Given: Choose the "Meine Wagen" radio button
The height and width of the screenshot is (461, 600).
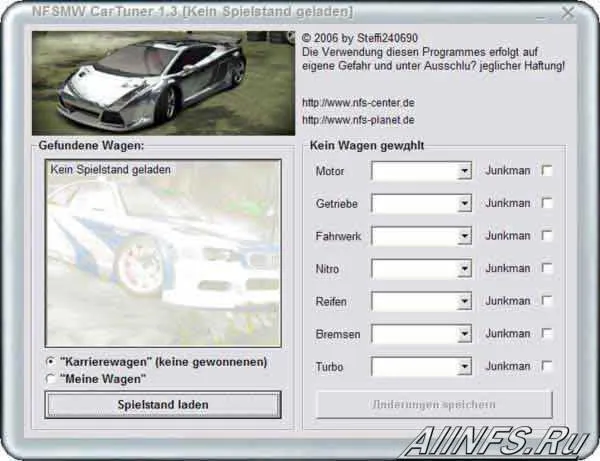Looking at the screenshot, I should (x=51, y=378).
